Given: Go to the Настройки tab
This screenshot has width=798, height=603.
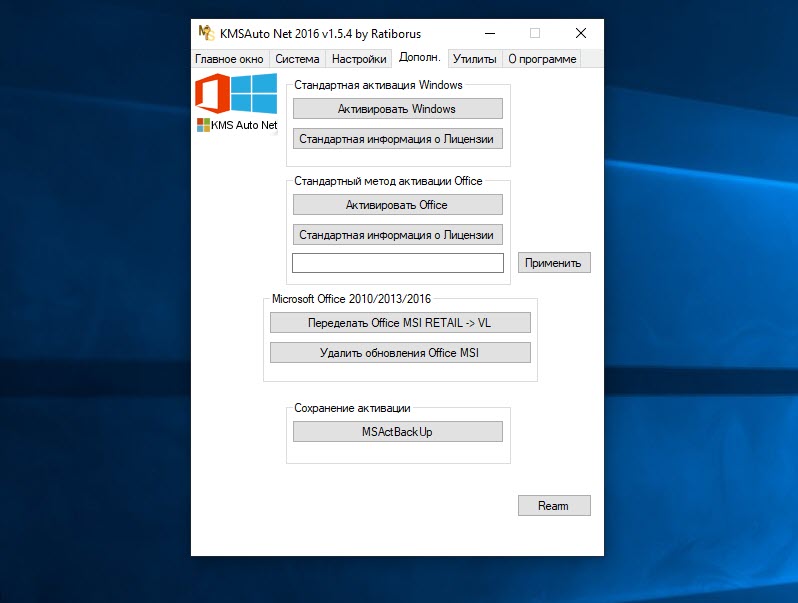Looking at the screenshot, I should tap(358, 59).
